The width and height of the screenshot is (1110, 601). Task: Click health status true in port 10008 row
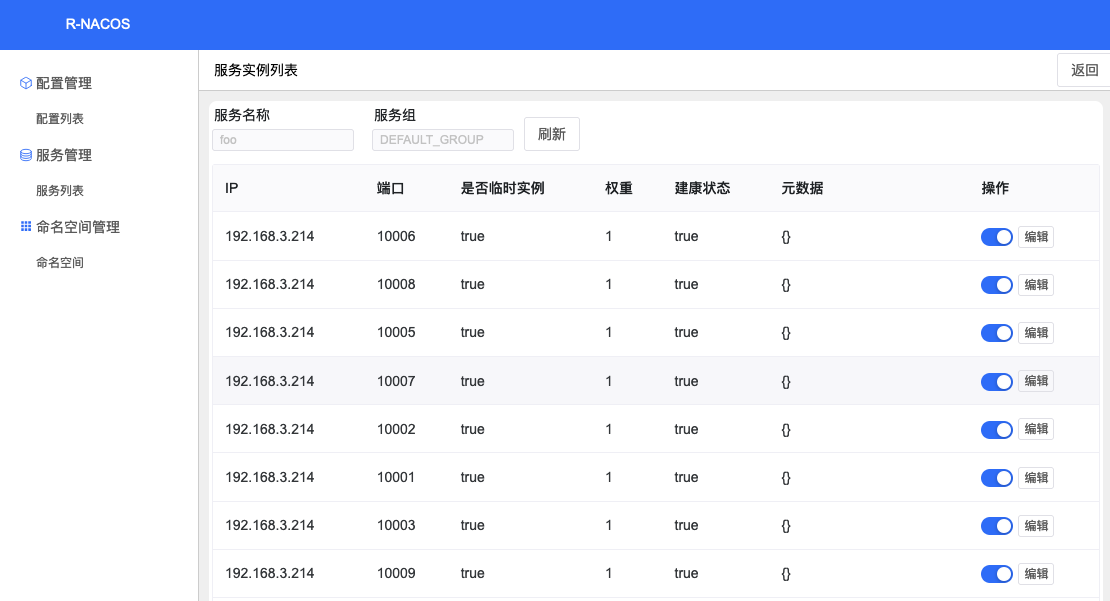pyautogui.click(x=686, y=285)
